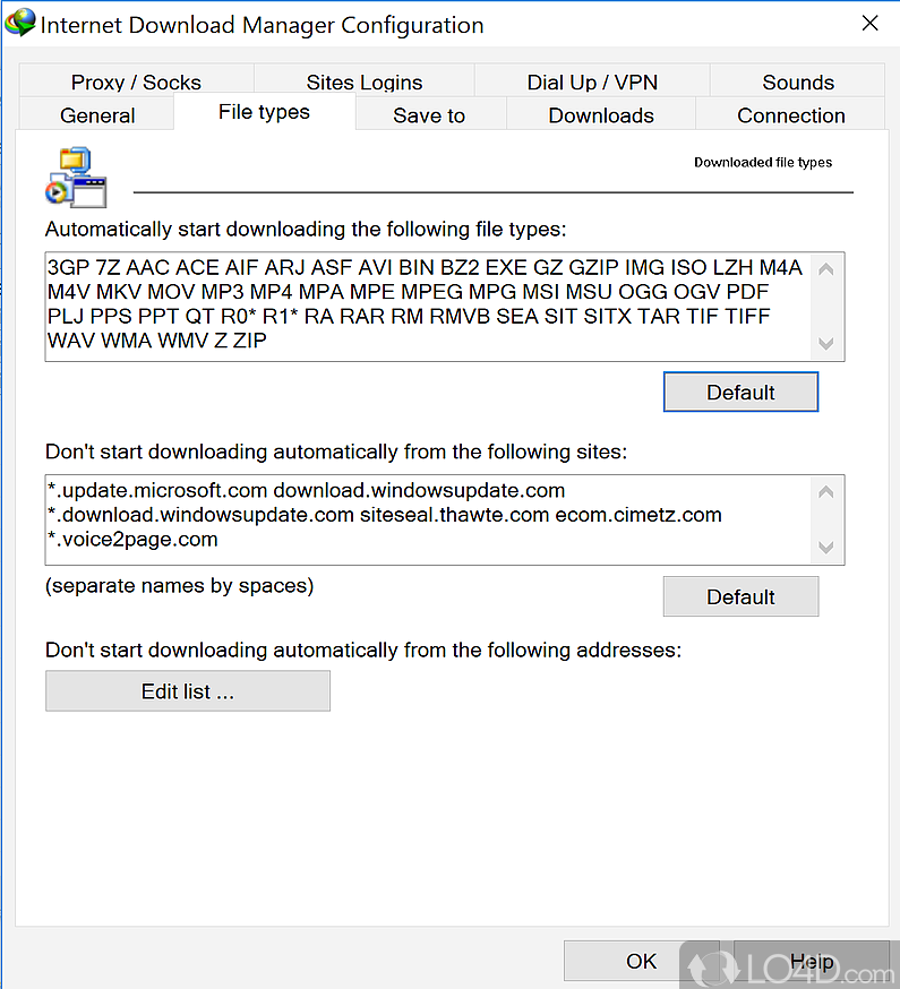Open the General tab
The image size is (900, 989).
click(97, 115)
